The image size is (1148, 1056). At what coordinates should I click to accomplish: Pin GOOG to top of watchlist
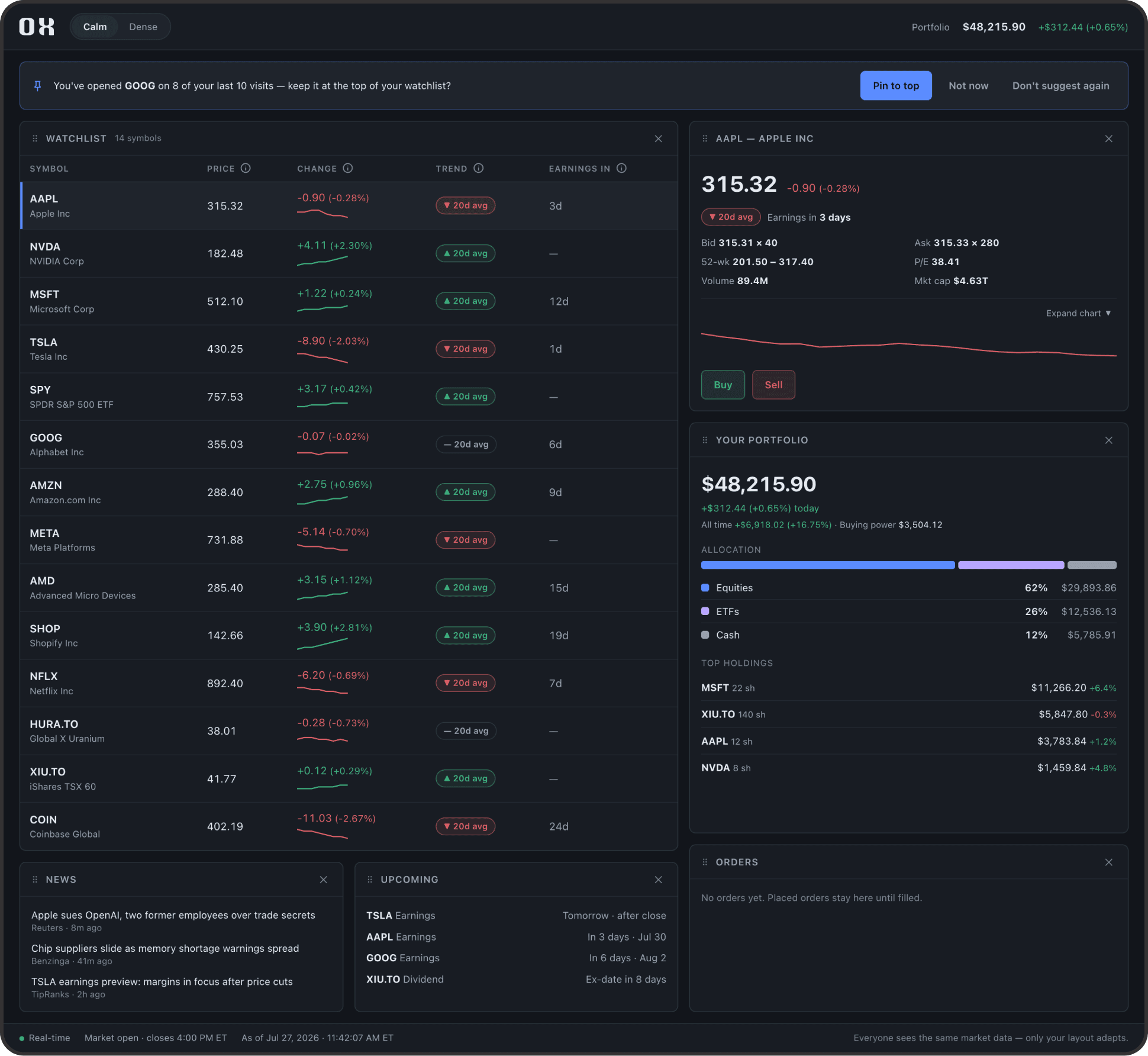[896, 86]
